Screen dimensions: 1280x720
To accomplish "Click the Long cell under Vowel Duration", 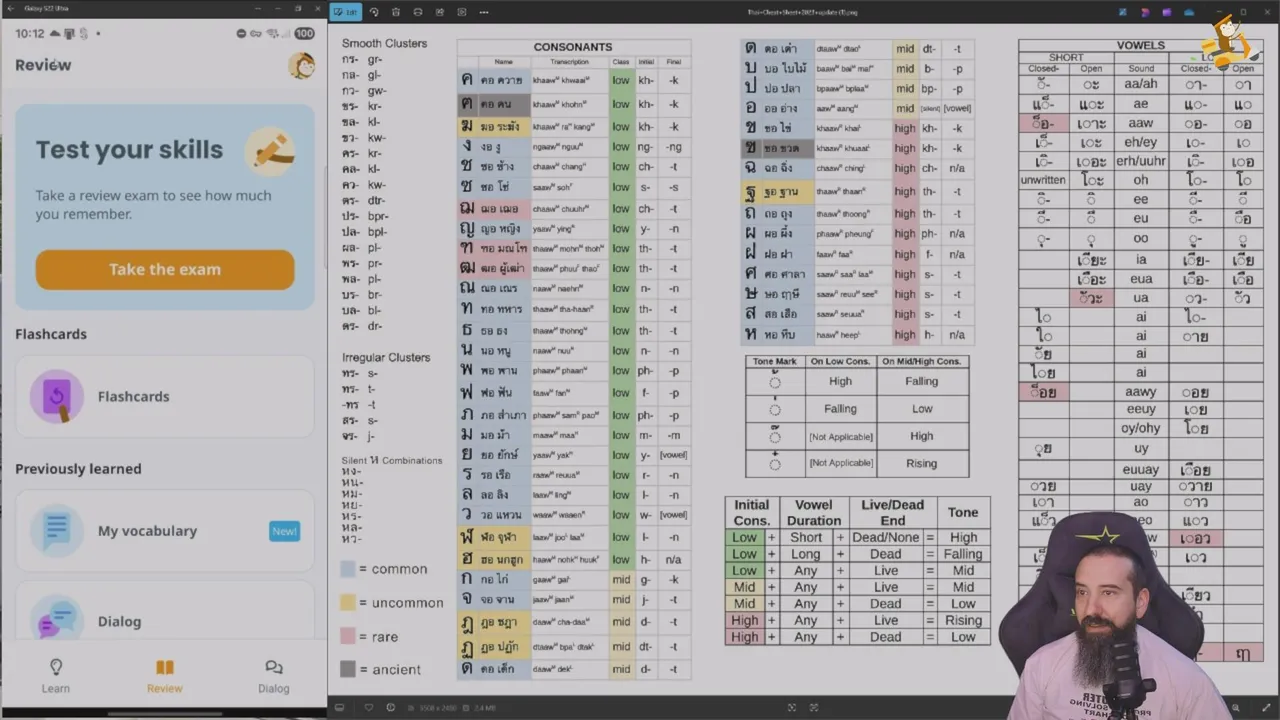I will [x=806, y=554].
